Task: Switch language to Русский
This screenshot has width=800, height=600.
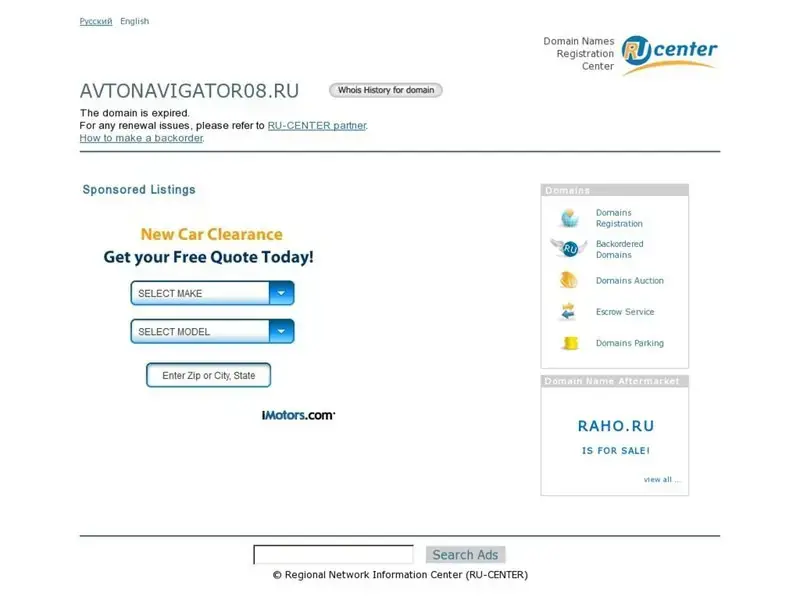Action: [96, 21]
